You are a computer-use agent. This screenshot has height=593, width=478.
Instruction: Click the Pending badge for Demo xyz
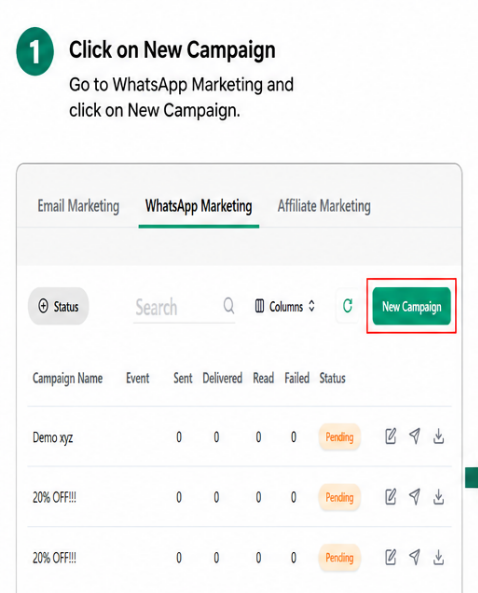coord(340,437)
